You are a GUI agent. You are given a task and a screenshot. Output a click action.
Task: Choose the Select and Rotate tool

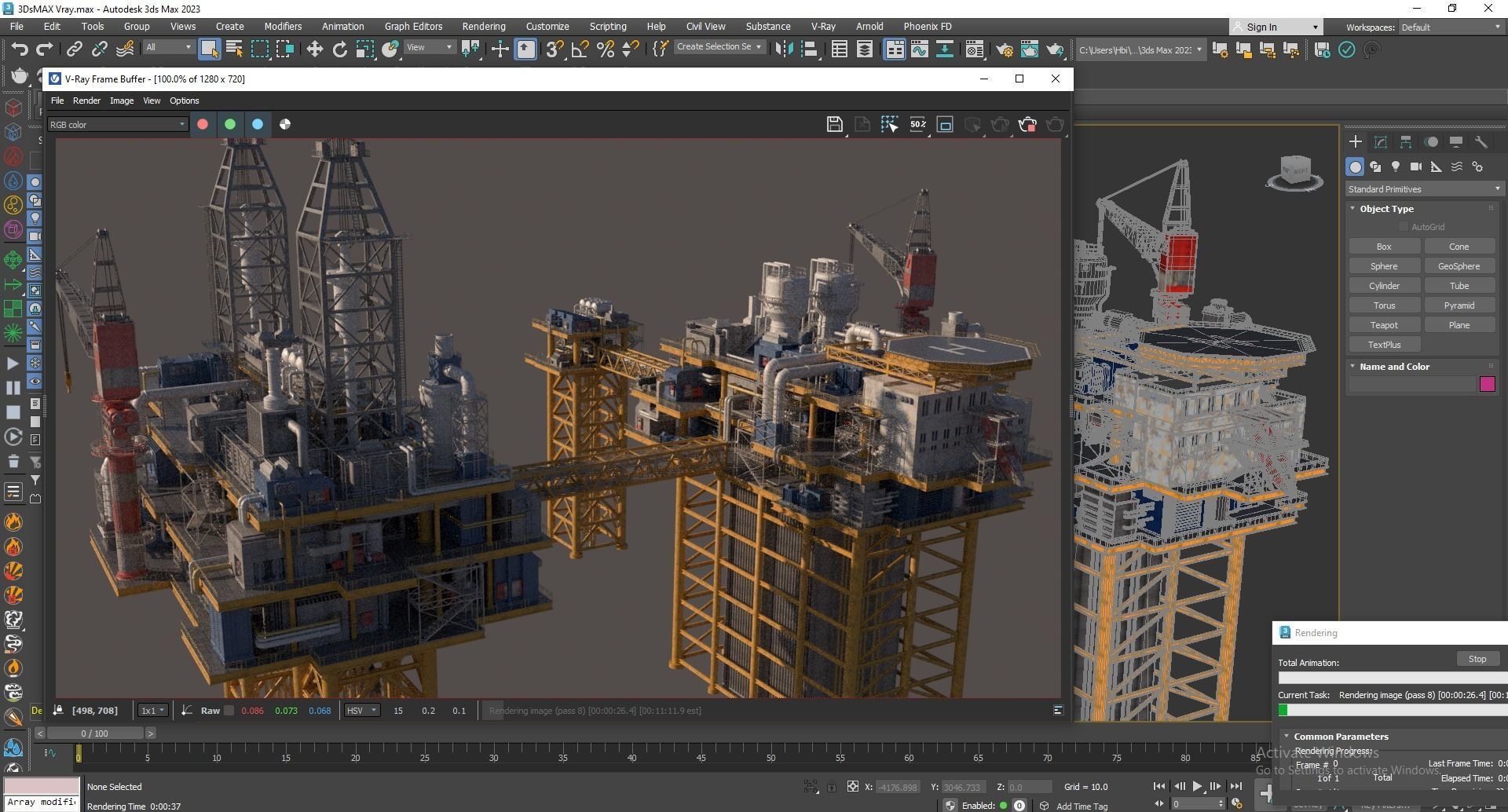tap(340, 49)
